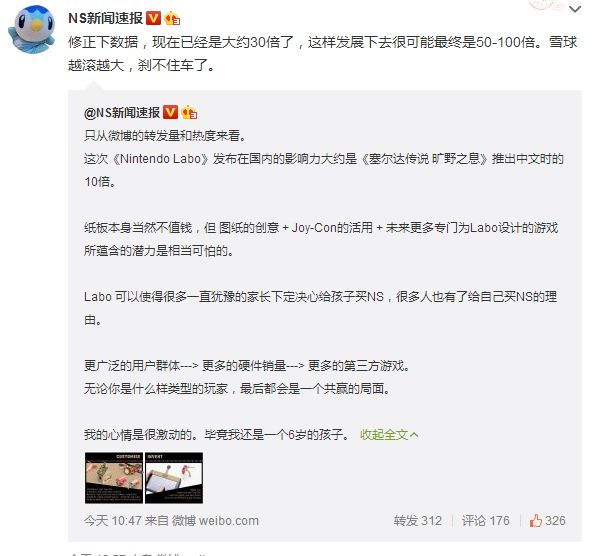Open NS新闻速报 author name at top

click(105, 18)
